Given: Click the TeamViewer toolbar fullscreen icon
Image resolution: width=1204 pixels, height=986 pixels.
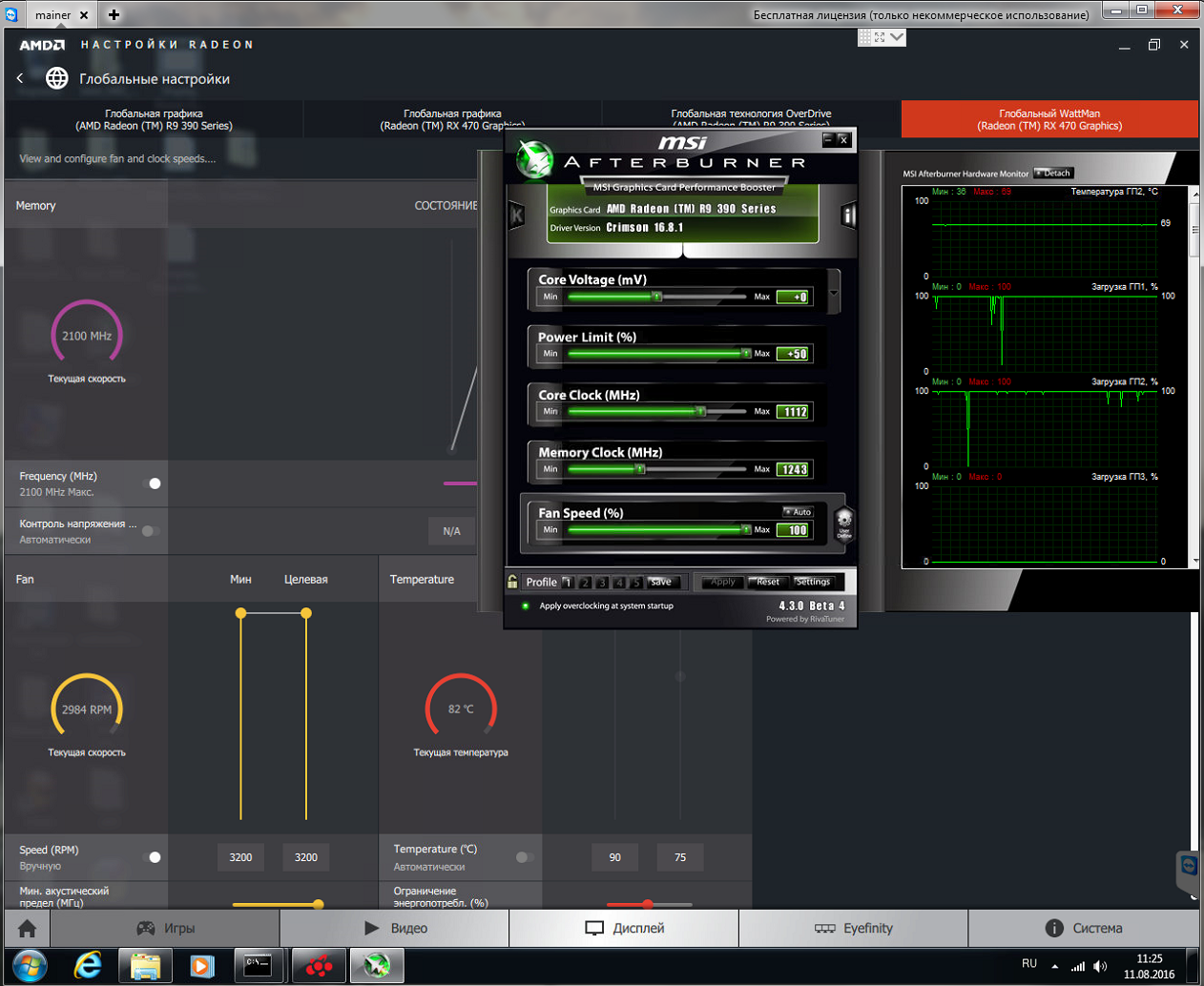Looking at the screenshot, I should pos(880,37).
